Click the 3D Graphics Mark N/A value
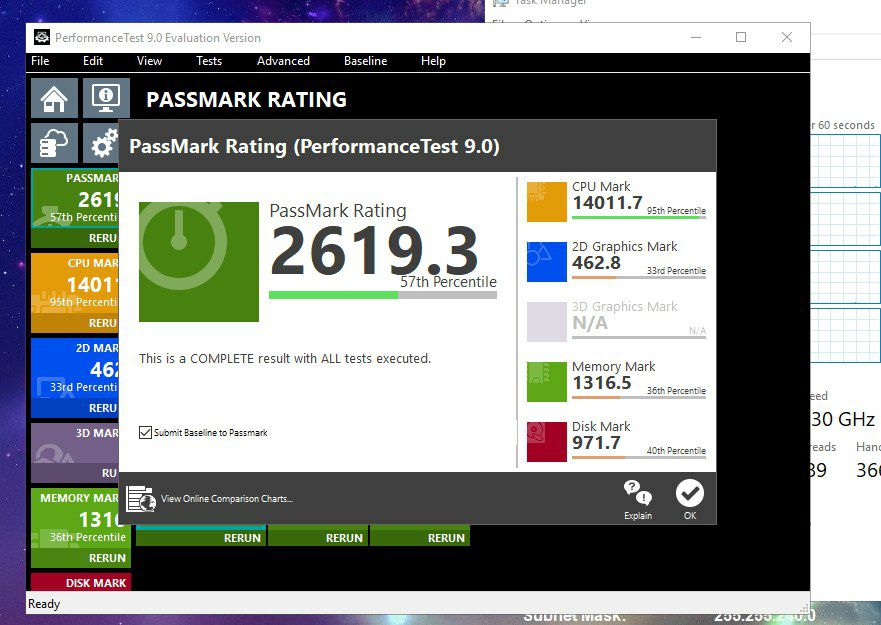Screen dimensions: 881x625 tap(590, 323)
